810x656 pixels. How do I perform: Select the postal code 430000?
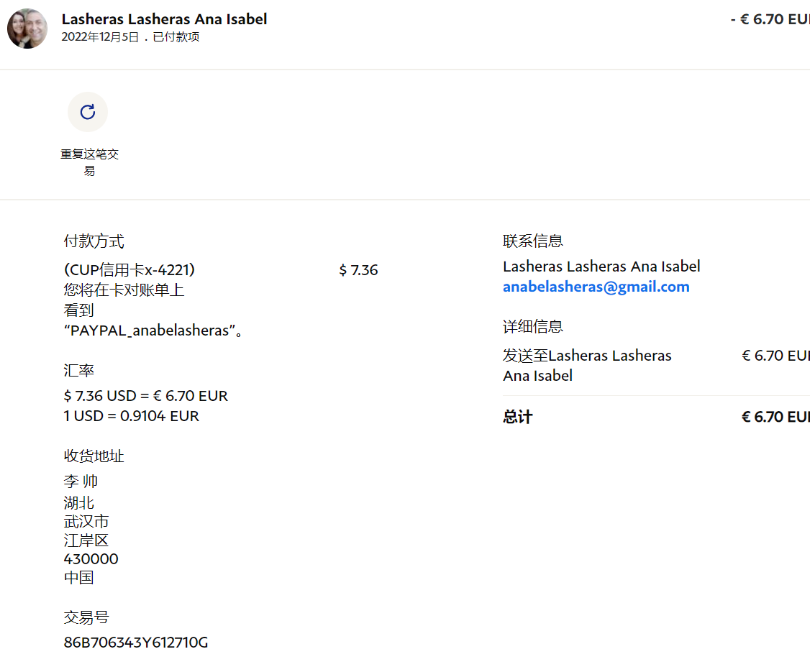pyautogui.click(x=91, y=559)
